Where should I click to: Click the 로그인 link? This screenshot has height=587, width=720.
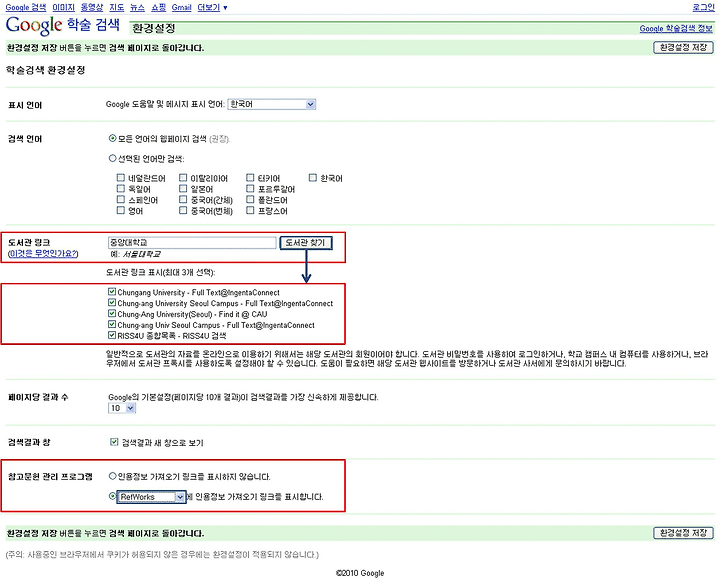[x=703, y=7]
